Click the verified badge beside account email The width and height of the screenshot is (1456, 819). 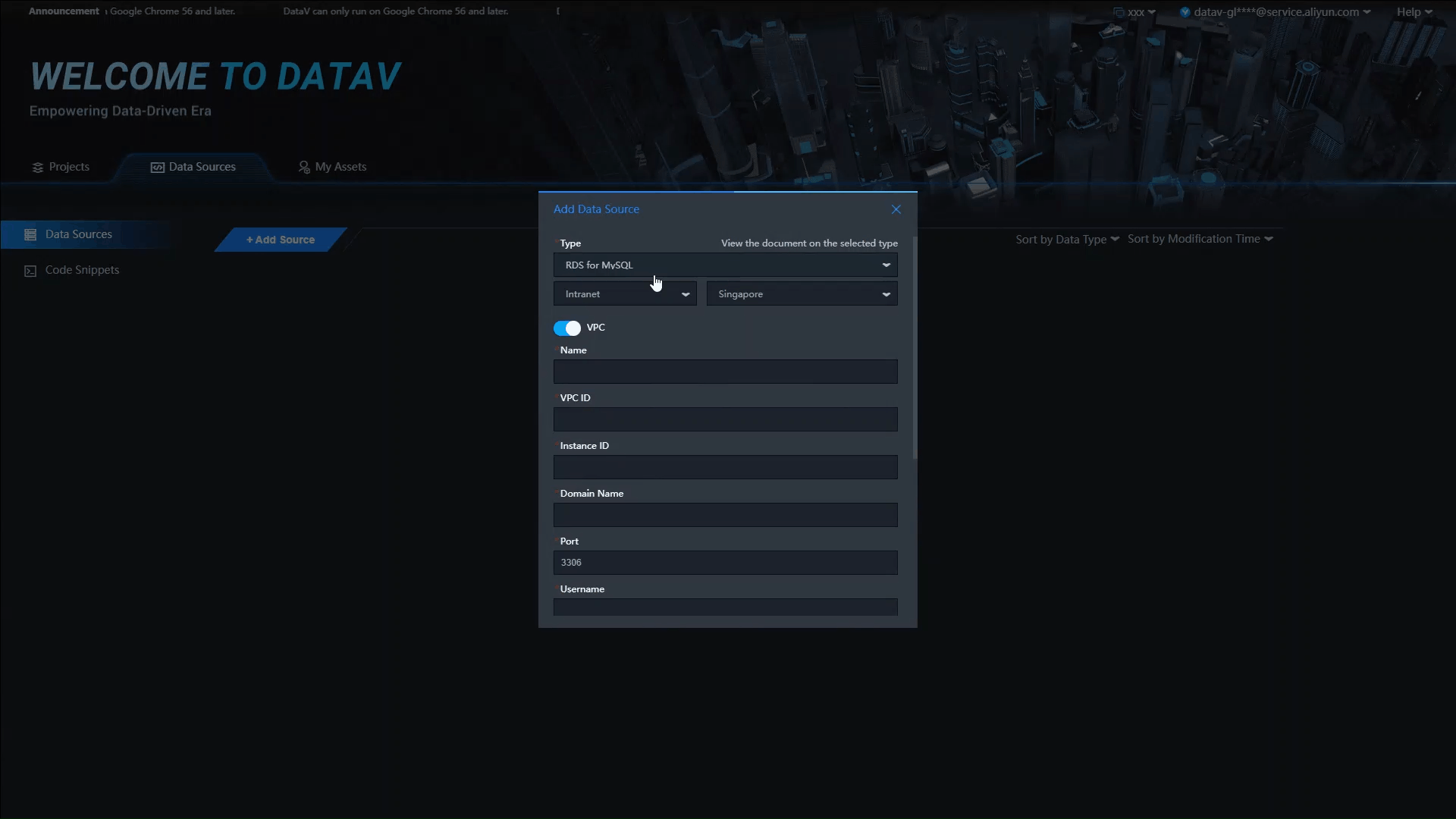point(1185,12)
